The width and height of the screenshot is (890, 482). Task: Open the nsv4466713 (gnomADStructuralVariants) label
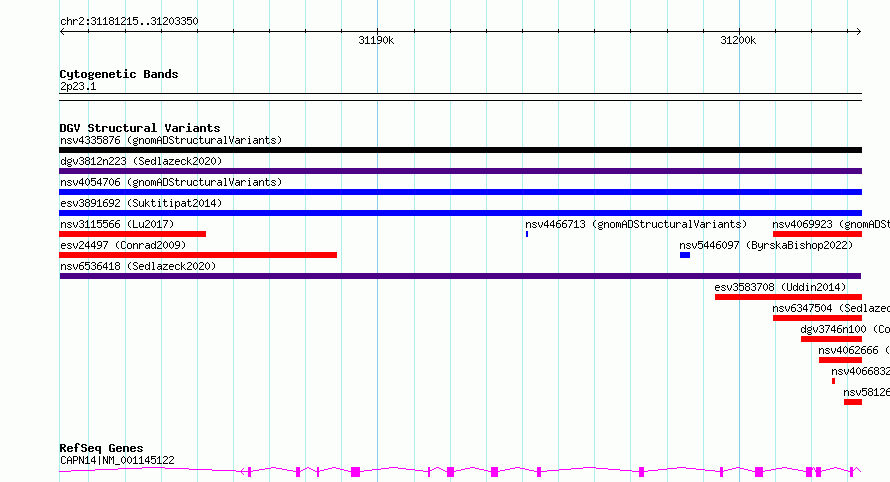click(x=636, y=224)
